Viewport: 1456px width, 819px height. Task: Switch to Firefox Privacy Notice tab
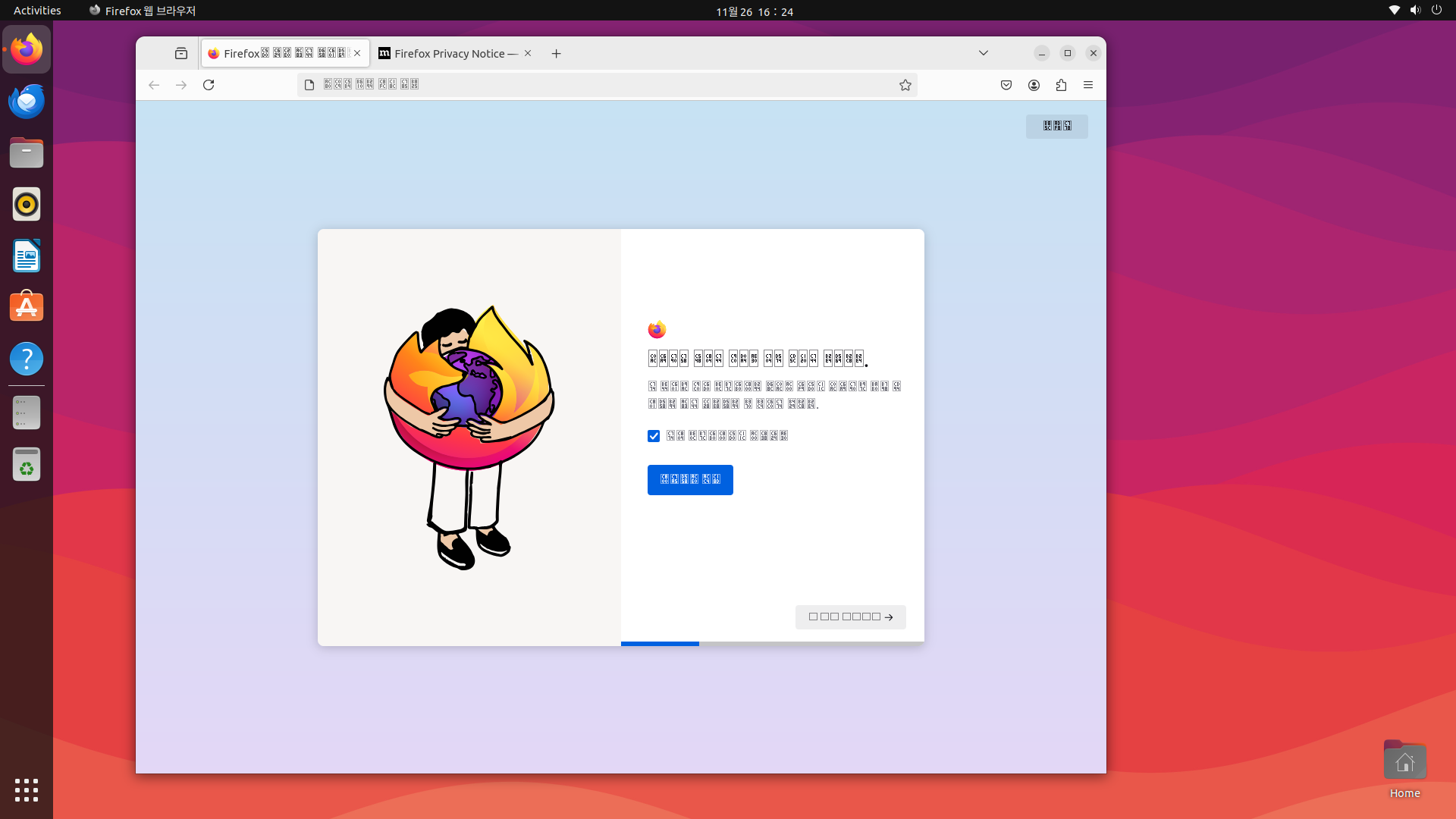[x=447, y=53]
